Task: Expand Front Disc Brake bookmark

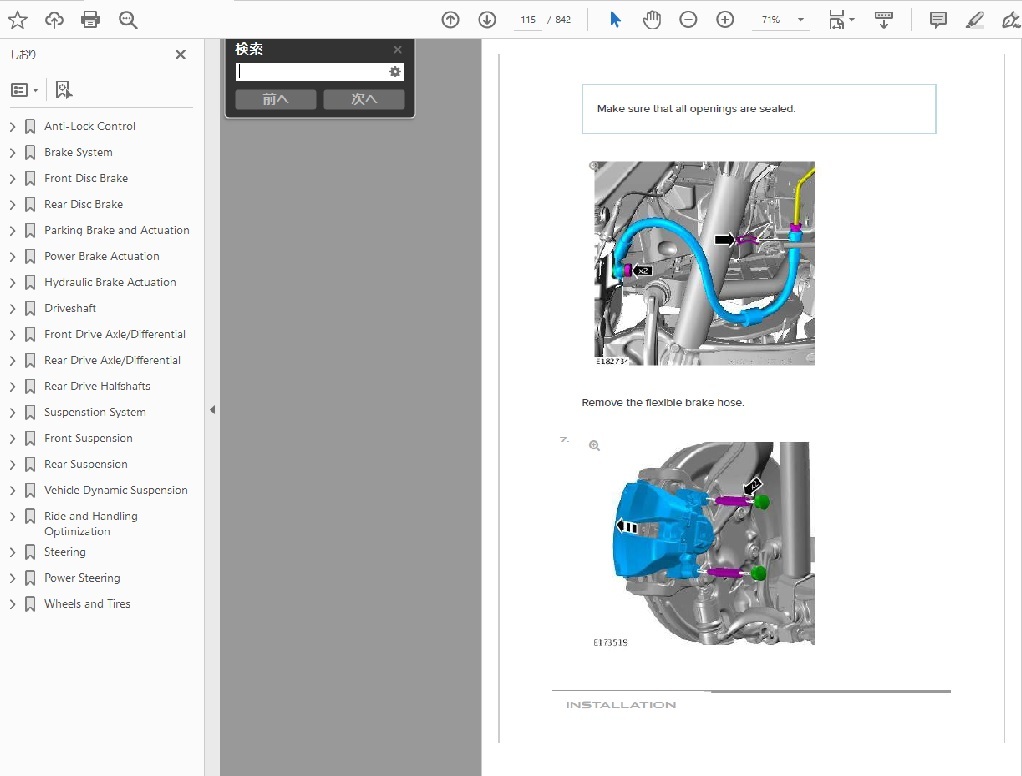Action: pyautogui.click(x=12, y=179)
